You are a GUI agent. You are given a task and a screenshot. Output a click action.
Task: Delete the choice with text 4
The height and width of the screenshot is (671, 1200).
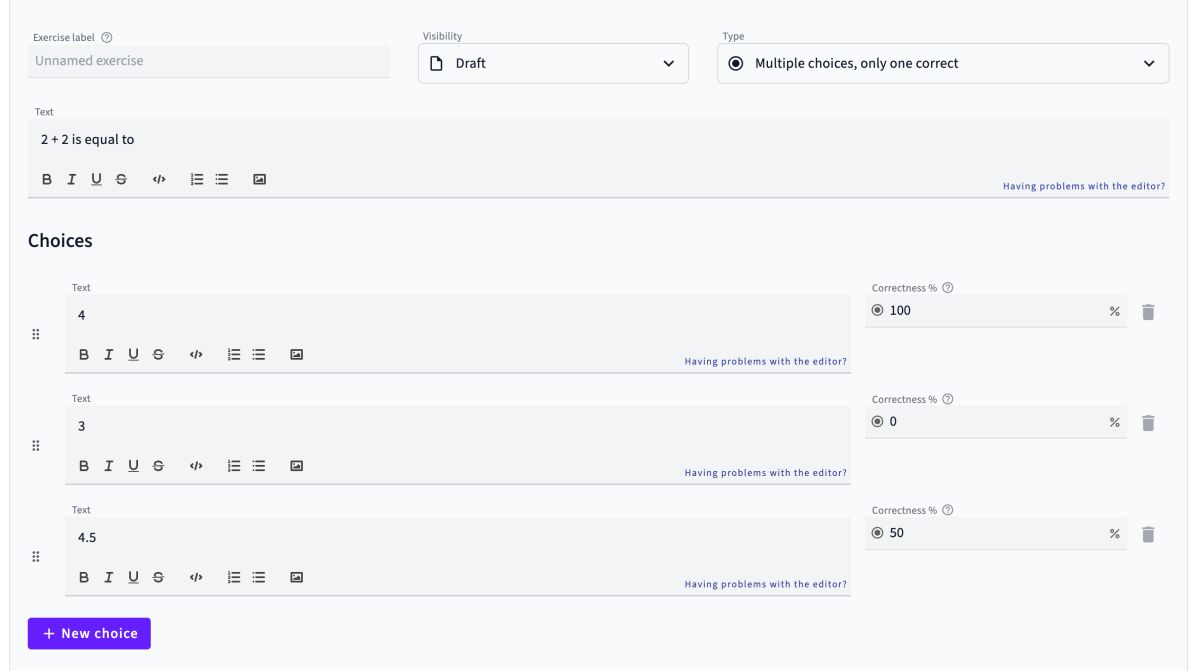pyautogui.click(x=1148, y=312)
